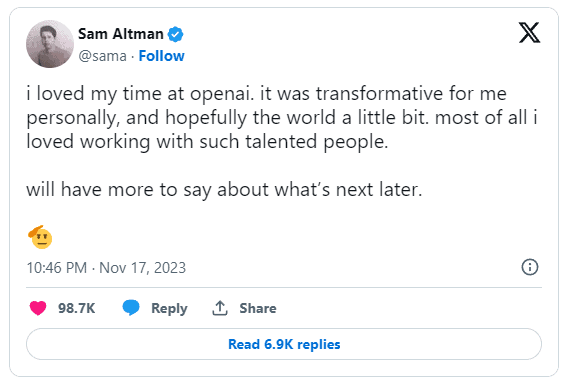Click the @sama handle
The image size is (566, 381).
click(x=103, y=56)
